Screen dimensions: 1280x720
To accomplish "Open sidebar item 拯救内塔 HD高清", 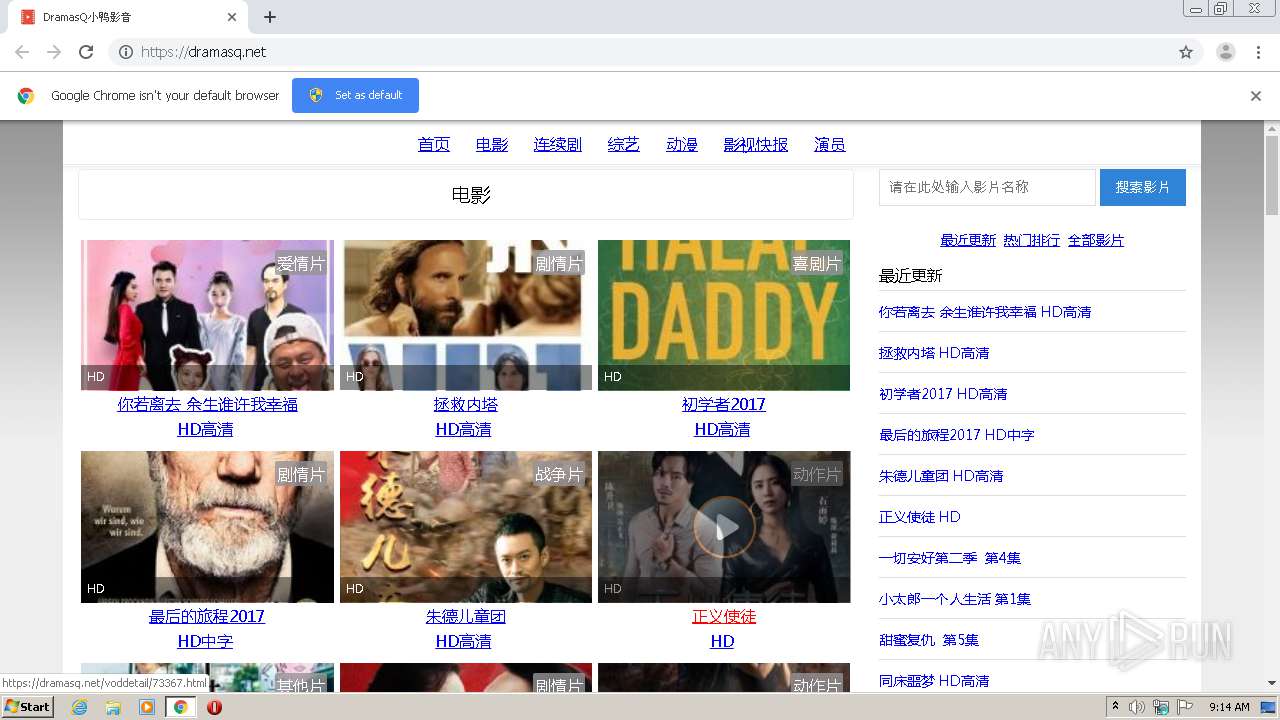I will point(934,353).
